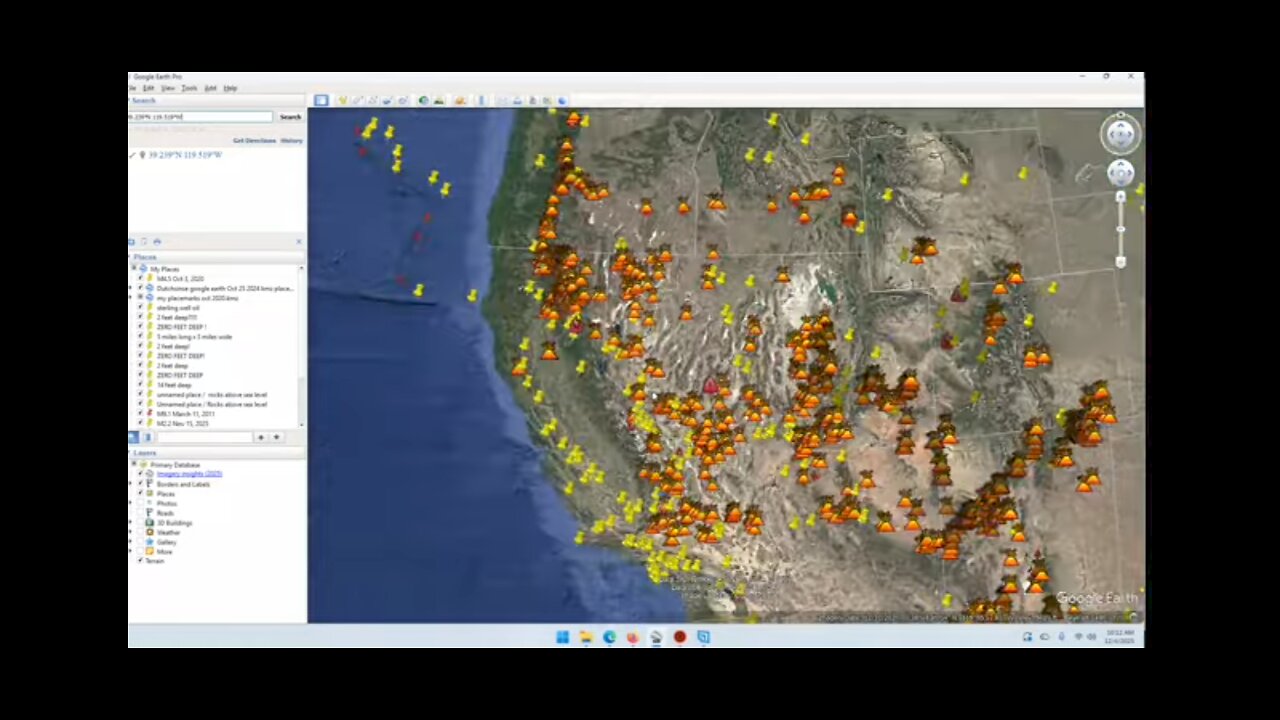Click the Google Earth taskbar icon
This screenshot has height=720, width=1280.
[x=656, y=637]
